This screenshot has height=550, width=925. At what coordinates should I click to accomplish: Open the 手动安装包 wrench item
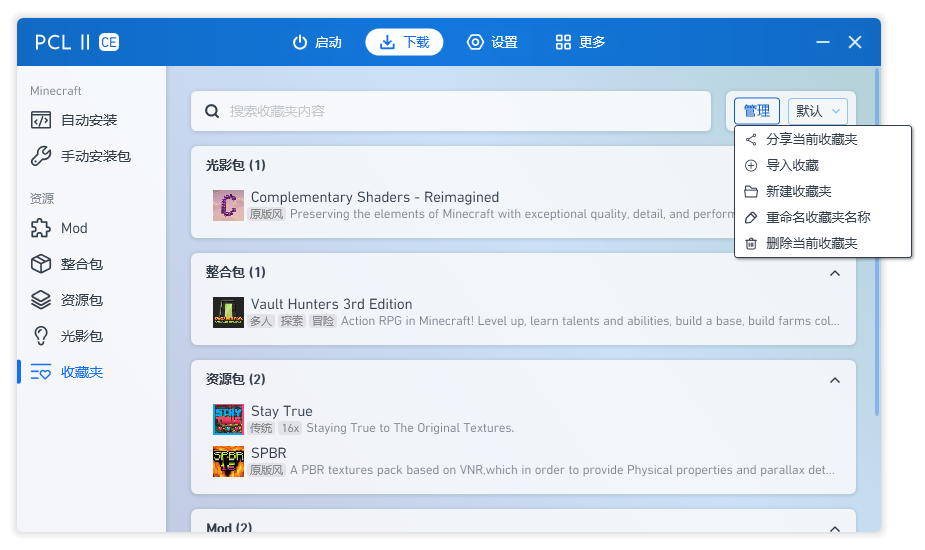coord(95,156)
